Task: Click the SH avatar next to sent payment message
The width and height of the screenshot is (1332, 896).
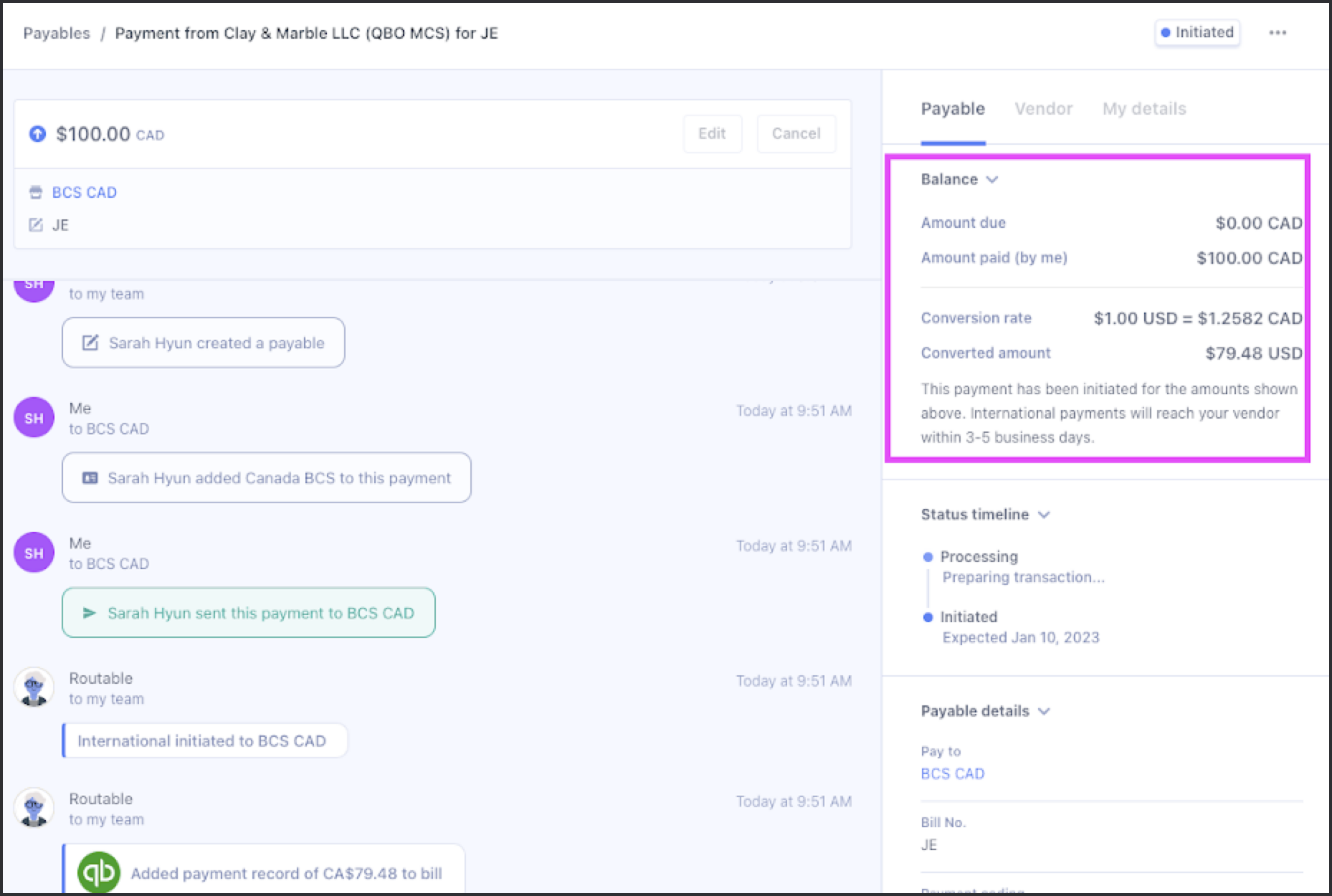Action: pos(34,553)
